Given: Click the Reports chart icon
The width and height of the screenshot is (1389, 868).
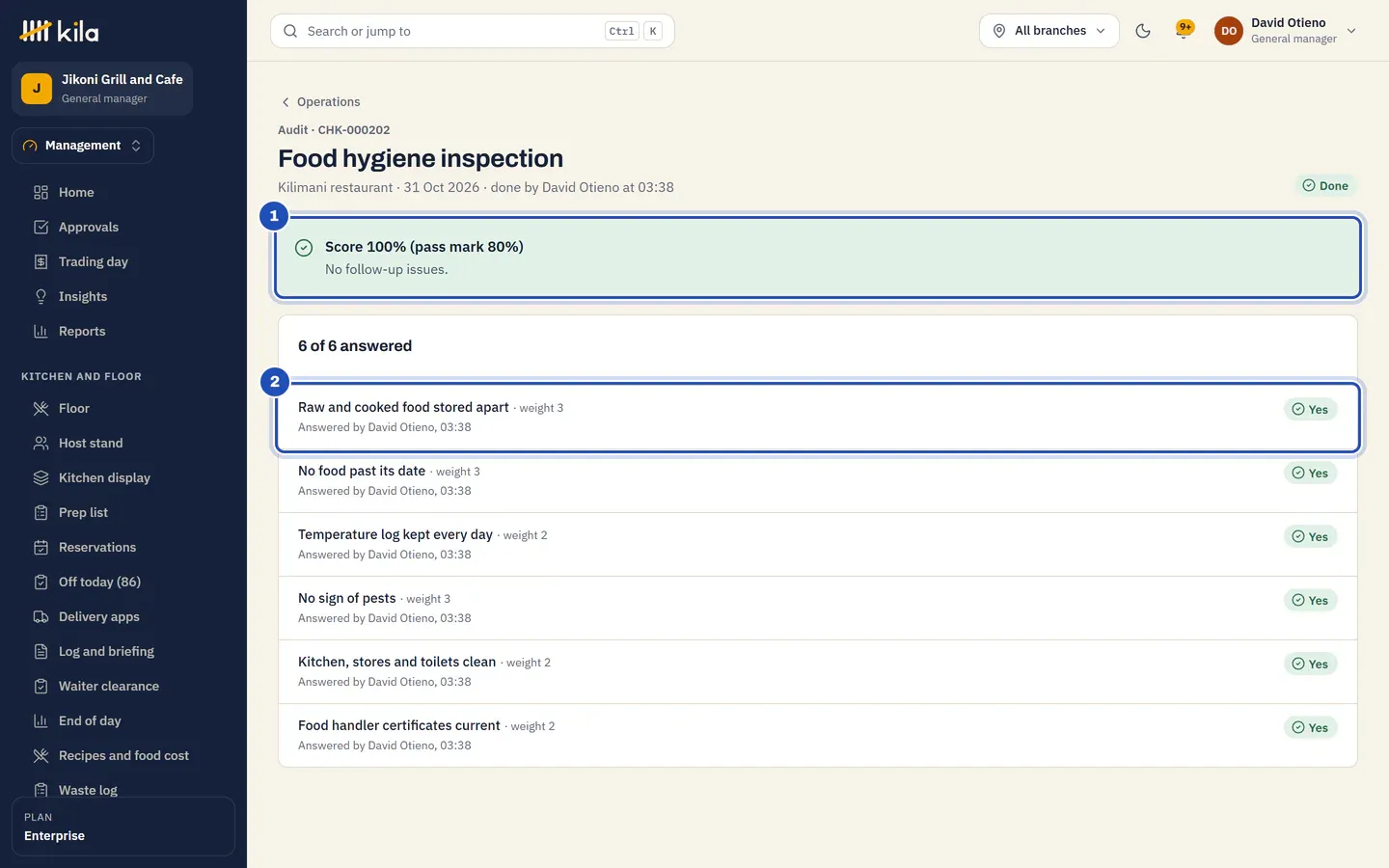Looking at the screenshot, I should point(41,331).
